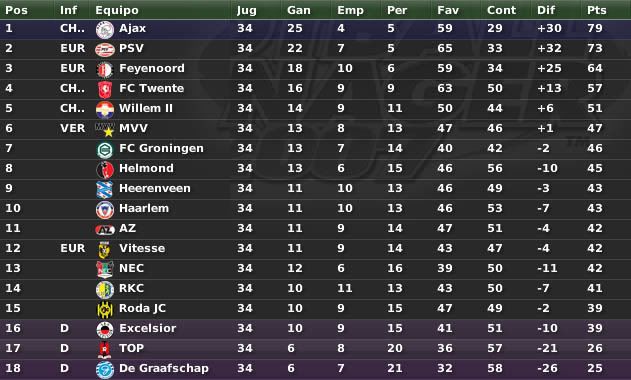Select the NEC row in table
This screenshot has height=380, width=631.
point(316,268)
